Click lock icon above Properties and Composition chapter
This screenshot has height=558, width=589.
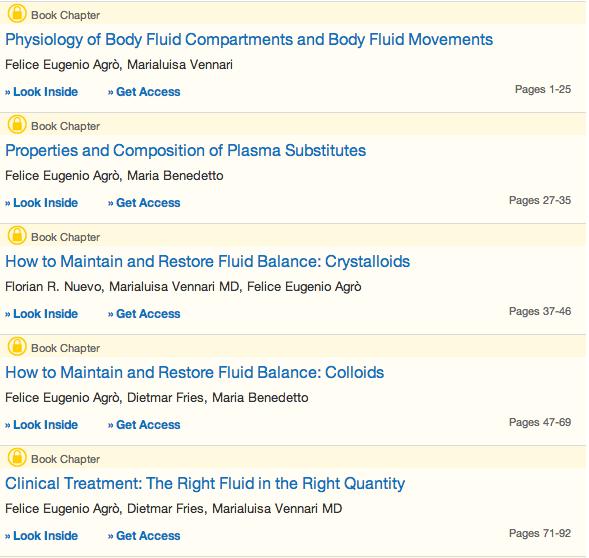[17, 125]
